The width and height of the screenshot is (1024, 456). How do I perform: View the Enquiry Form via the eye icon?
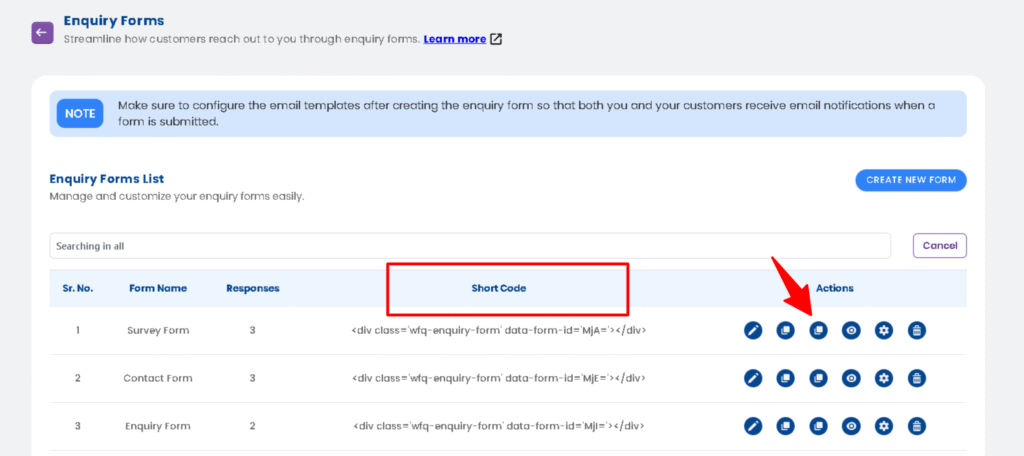tap(851, 426)
